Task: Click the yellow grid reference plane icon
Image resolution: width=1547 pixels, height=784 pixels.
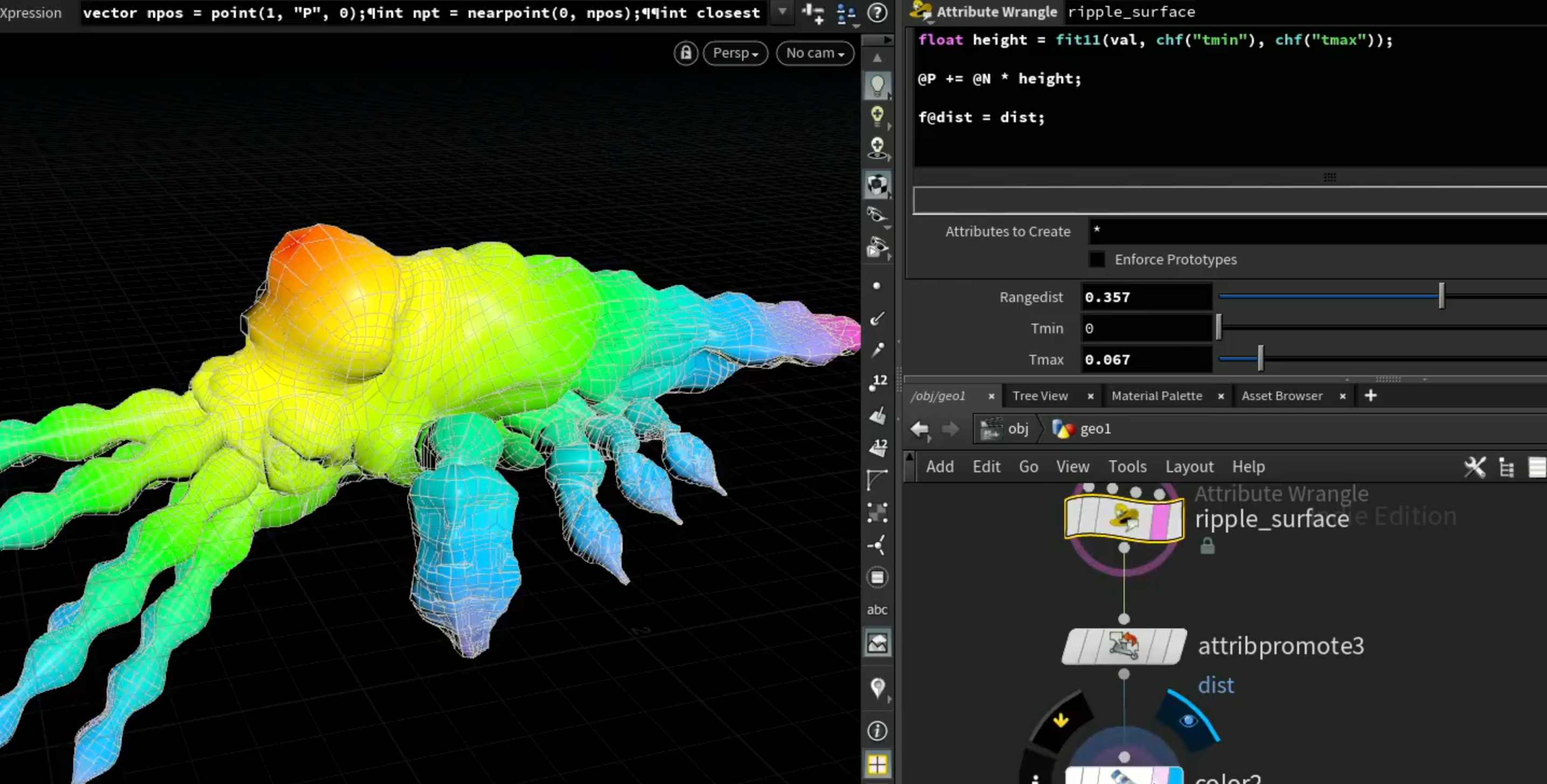Action: (x=877, y=765)
